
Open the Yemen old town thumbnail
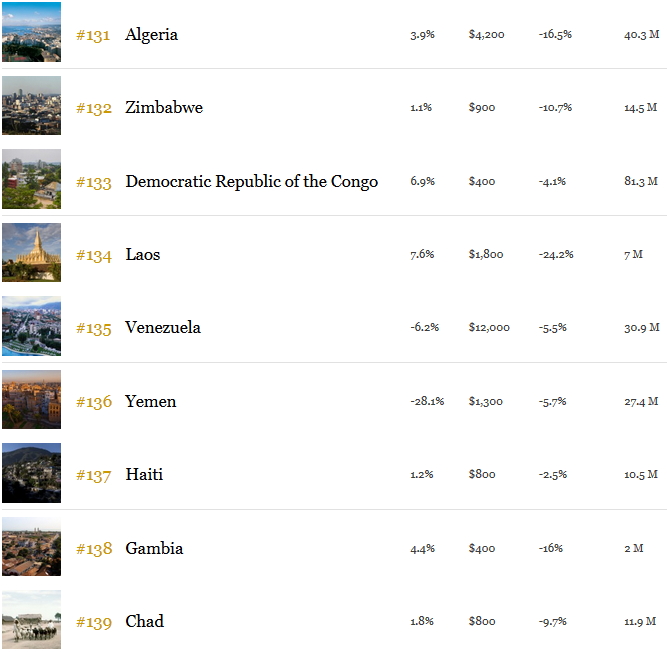point(31,399)
